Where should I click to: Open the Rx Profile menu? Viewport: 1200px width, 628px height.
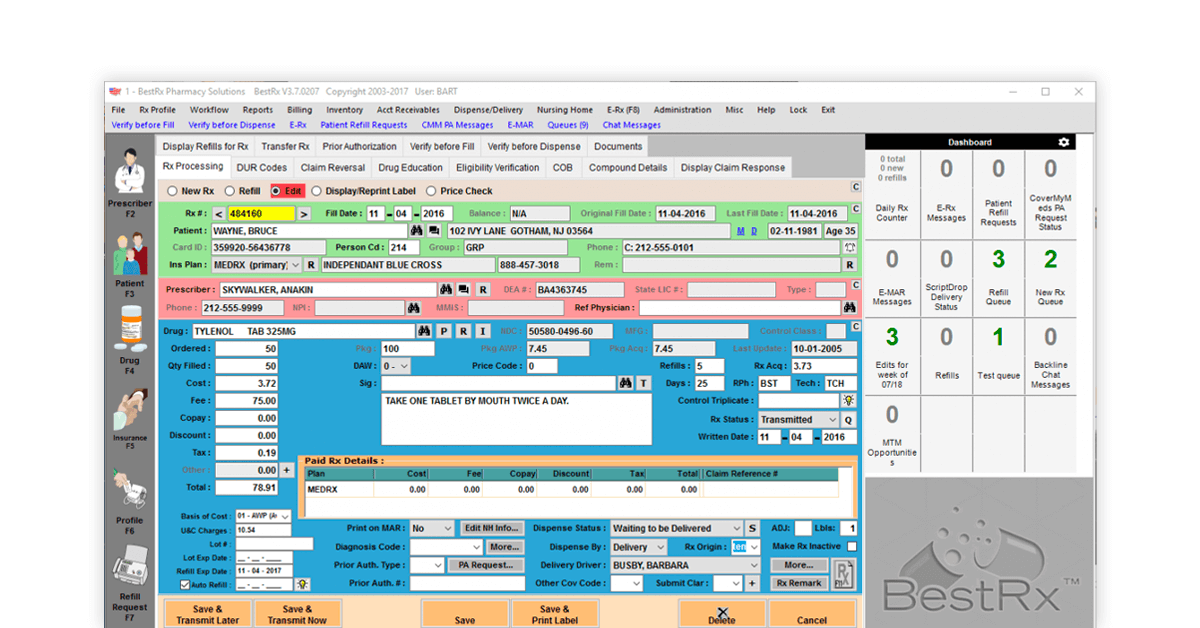tap(157, 110)
